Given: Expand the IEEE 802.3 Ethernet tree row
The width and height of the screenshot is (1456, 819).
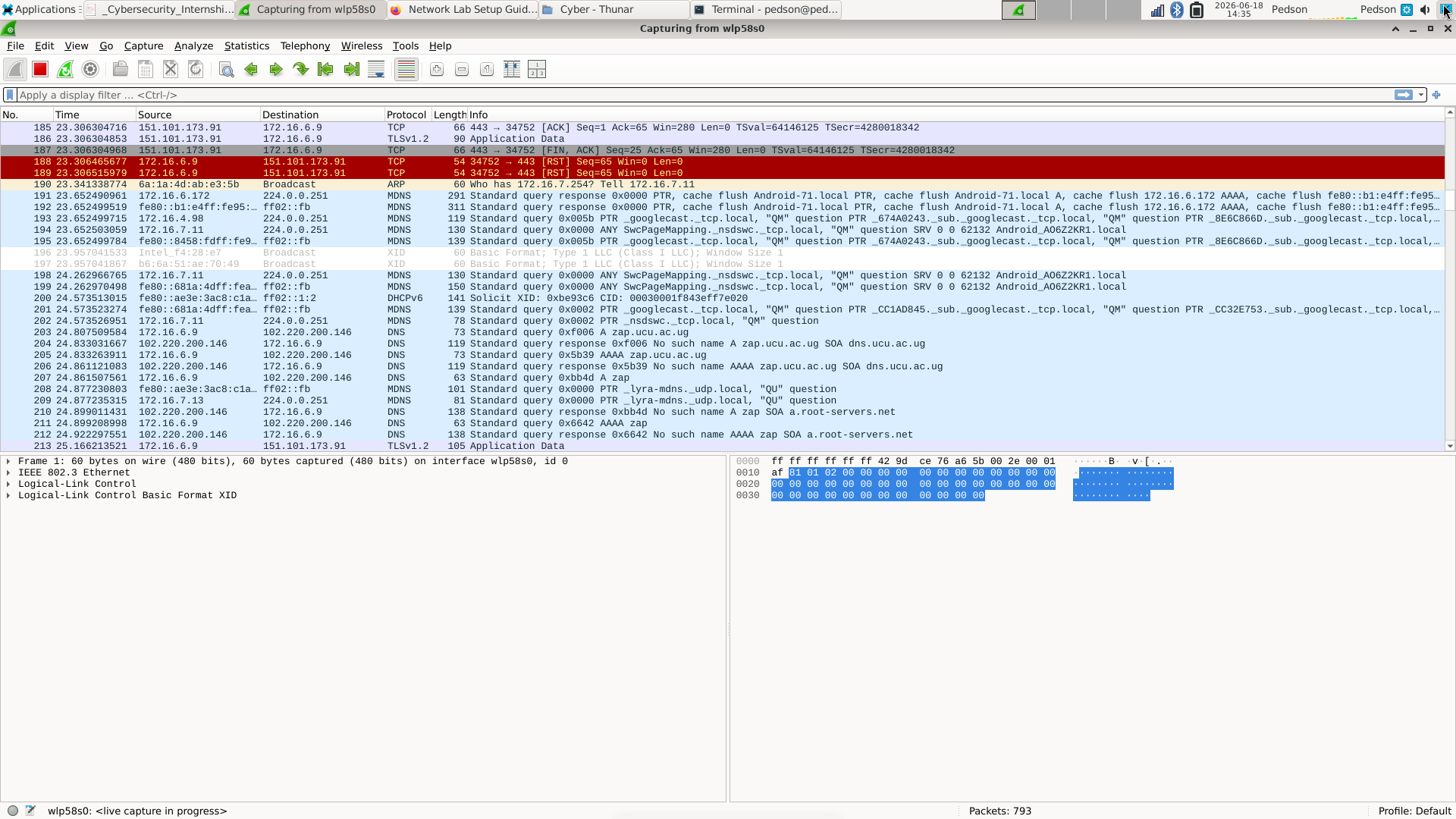Looking at the screenshot, I should 8,472.
